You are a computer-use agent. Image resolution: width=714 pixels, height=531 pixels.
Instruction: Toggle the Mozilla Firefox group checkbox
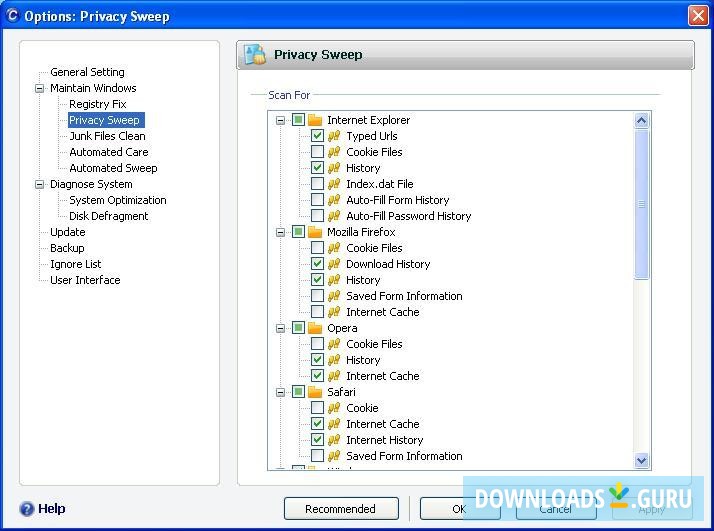(x=298, y=232)
